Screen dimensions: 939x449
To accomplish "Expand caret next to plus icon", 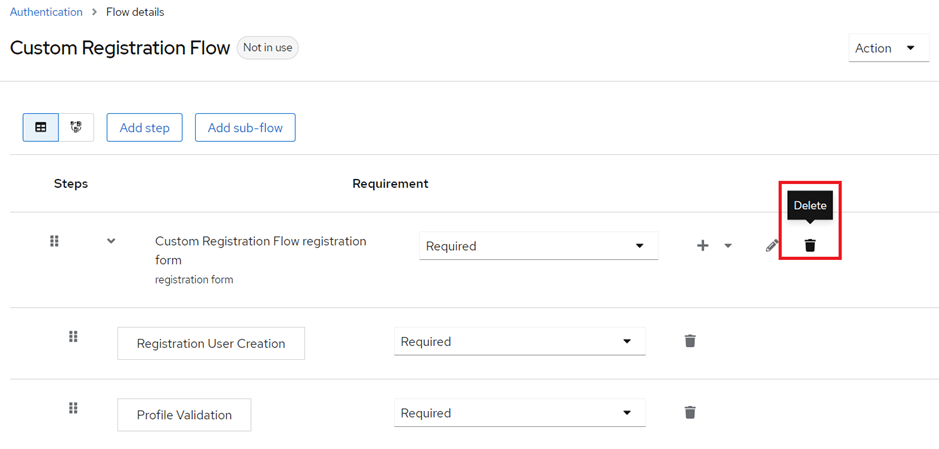I will click(728, 245).
